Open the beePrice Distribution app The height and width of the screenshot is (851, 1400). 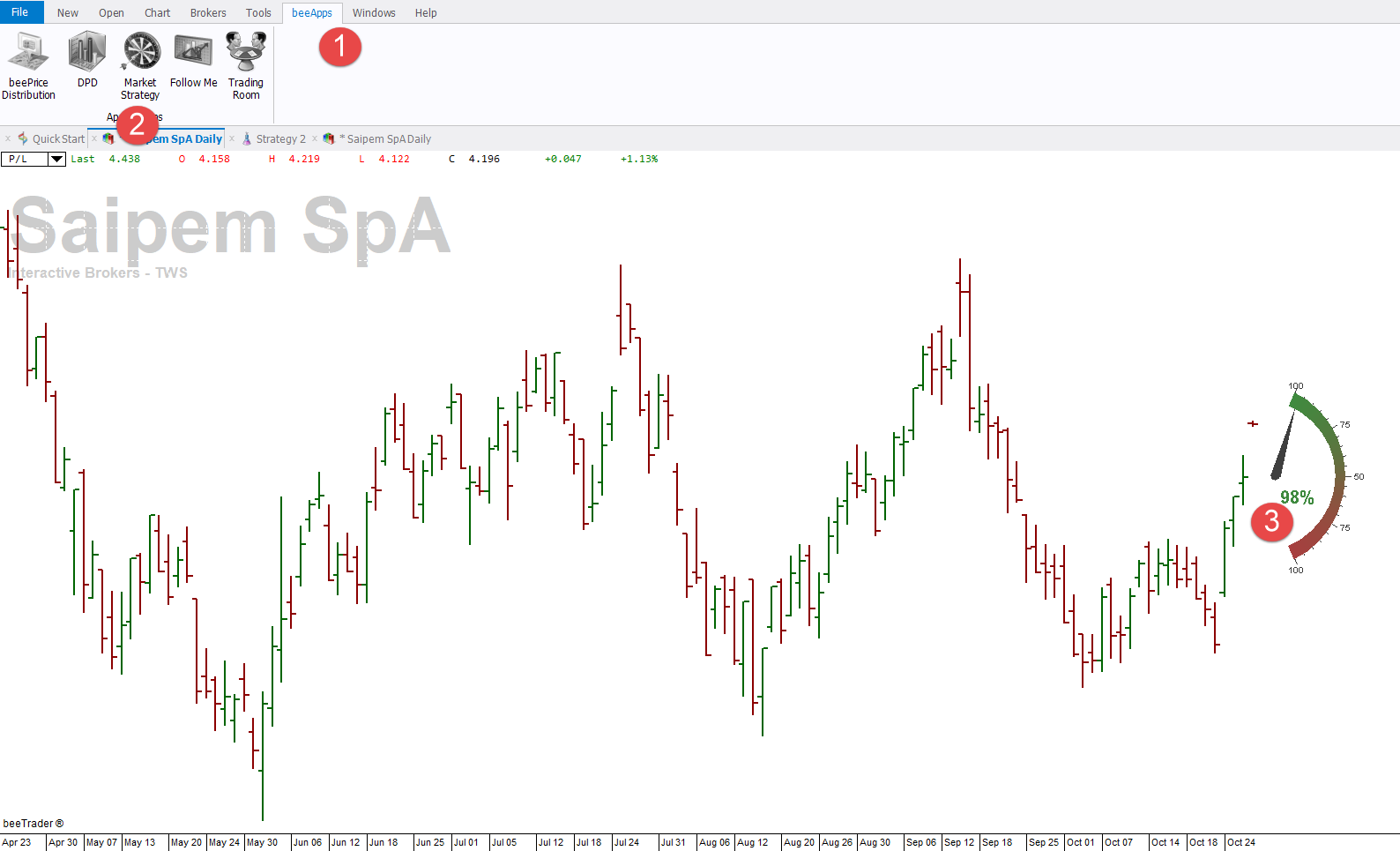pos(28,65)
